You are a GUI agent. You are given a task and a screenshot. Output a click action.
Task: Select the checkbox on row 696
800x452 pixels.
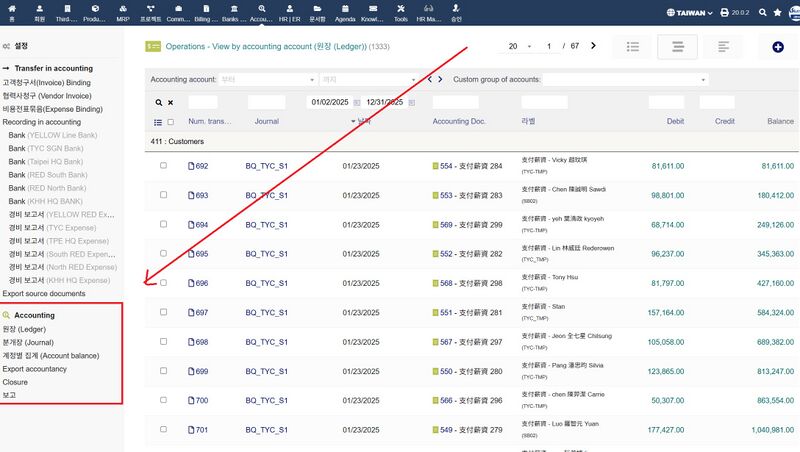[x=164, y=283]
